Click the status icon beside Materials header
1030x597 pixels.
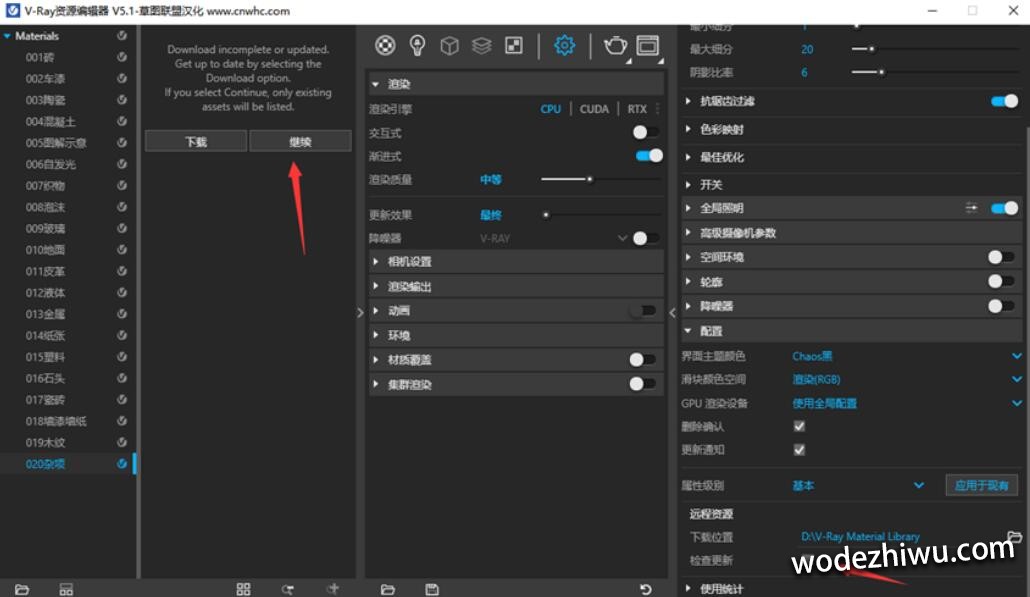coord(122,35)
